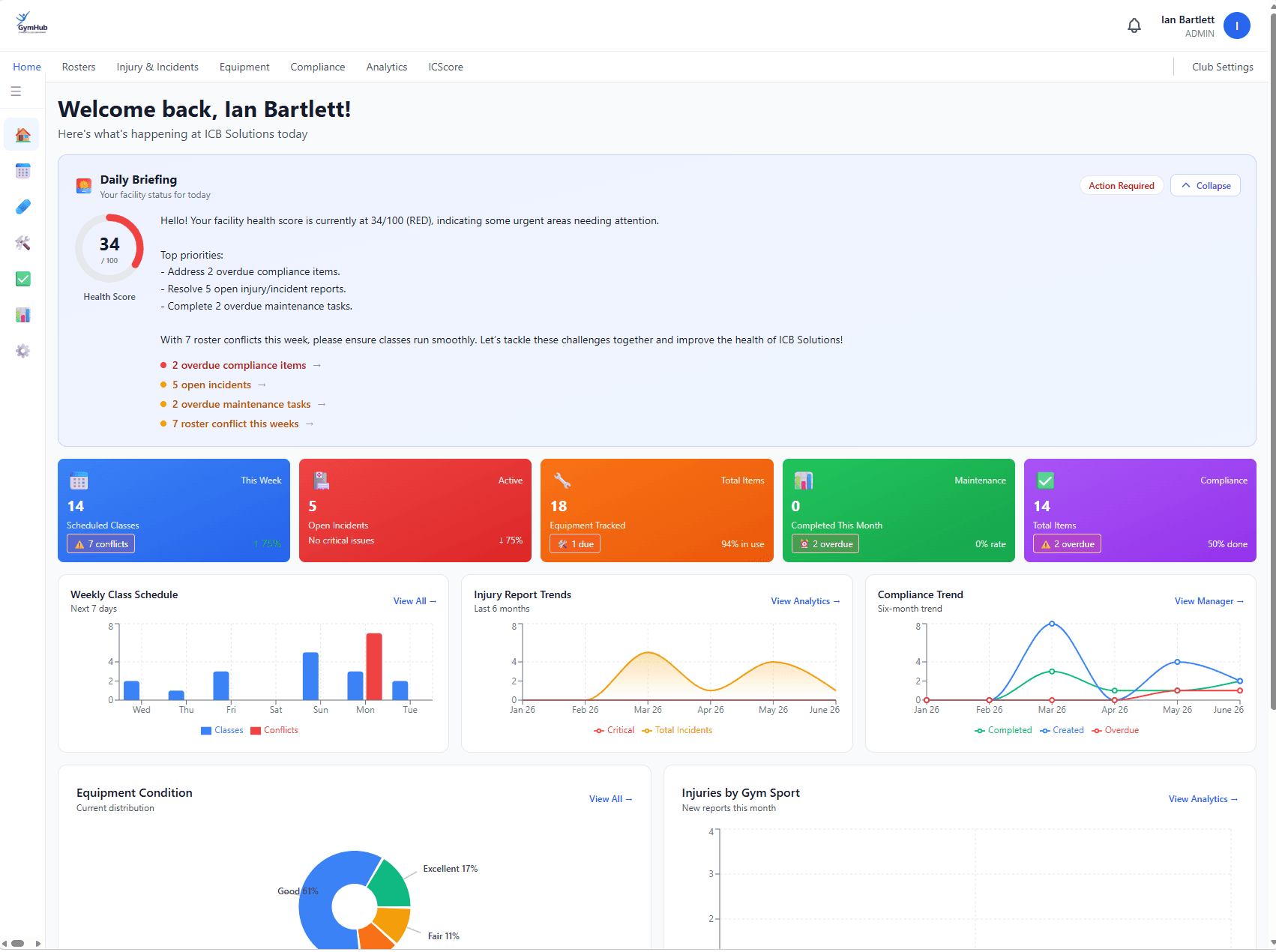Click the Open Incidents card

[415, 510]
